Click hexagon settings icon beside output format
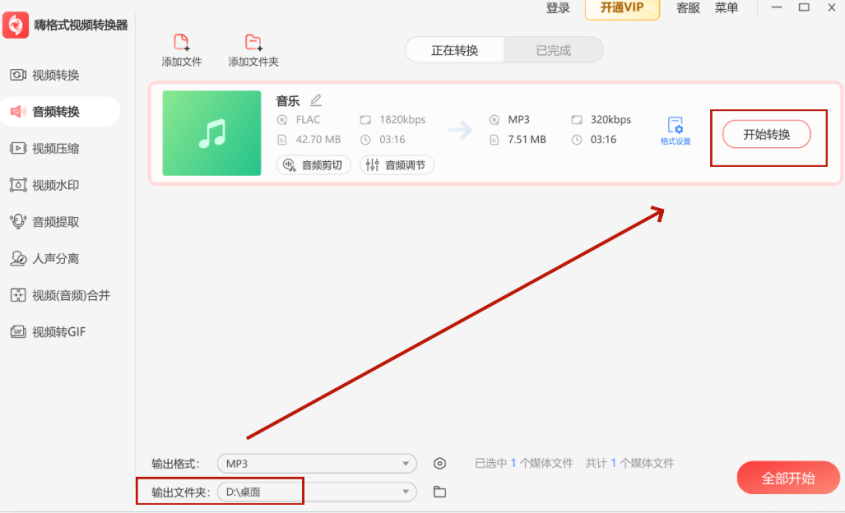The height and width of the screenshot is (513, 845). (x=440, y=463)
